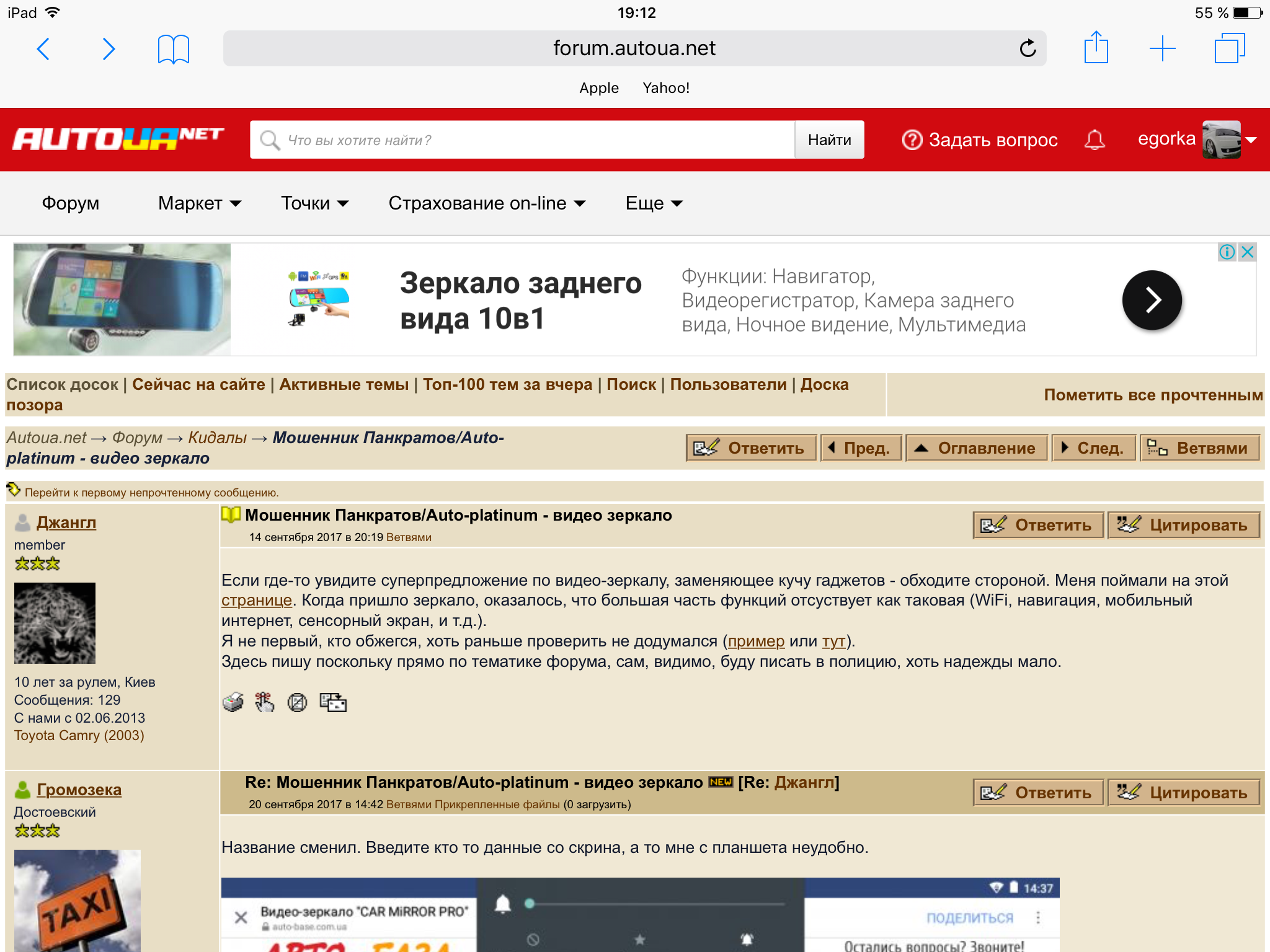The width and height of the screenshot is (1270, 952).
Task: Tap Safari back arrow
Action: pyautogui.click(x=43, y=49)
